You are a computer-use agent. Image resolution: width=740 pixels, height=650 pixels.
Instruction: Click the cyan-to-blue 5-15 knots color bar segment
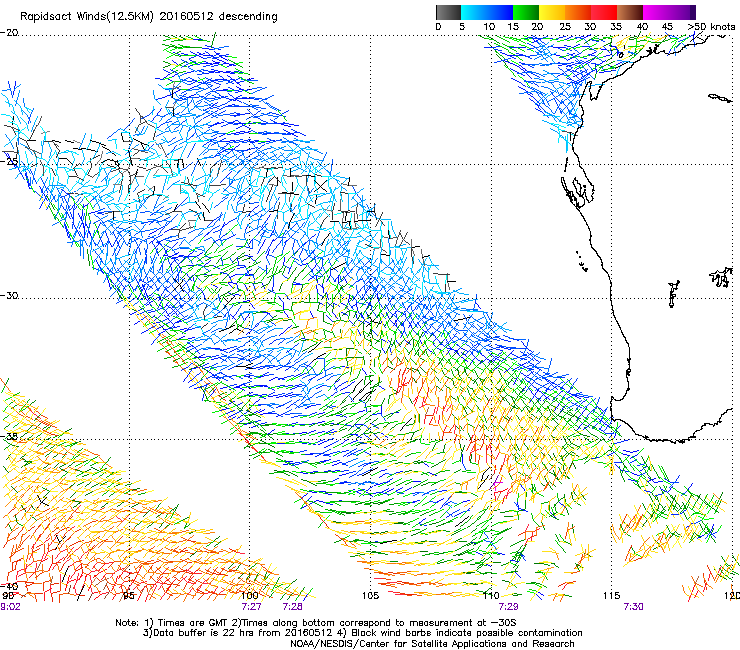pyautogui.click(x=487, y=12)
